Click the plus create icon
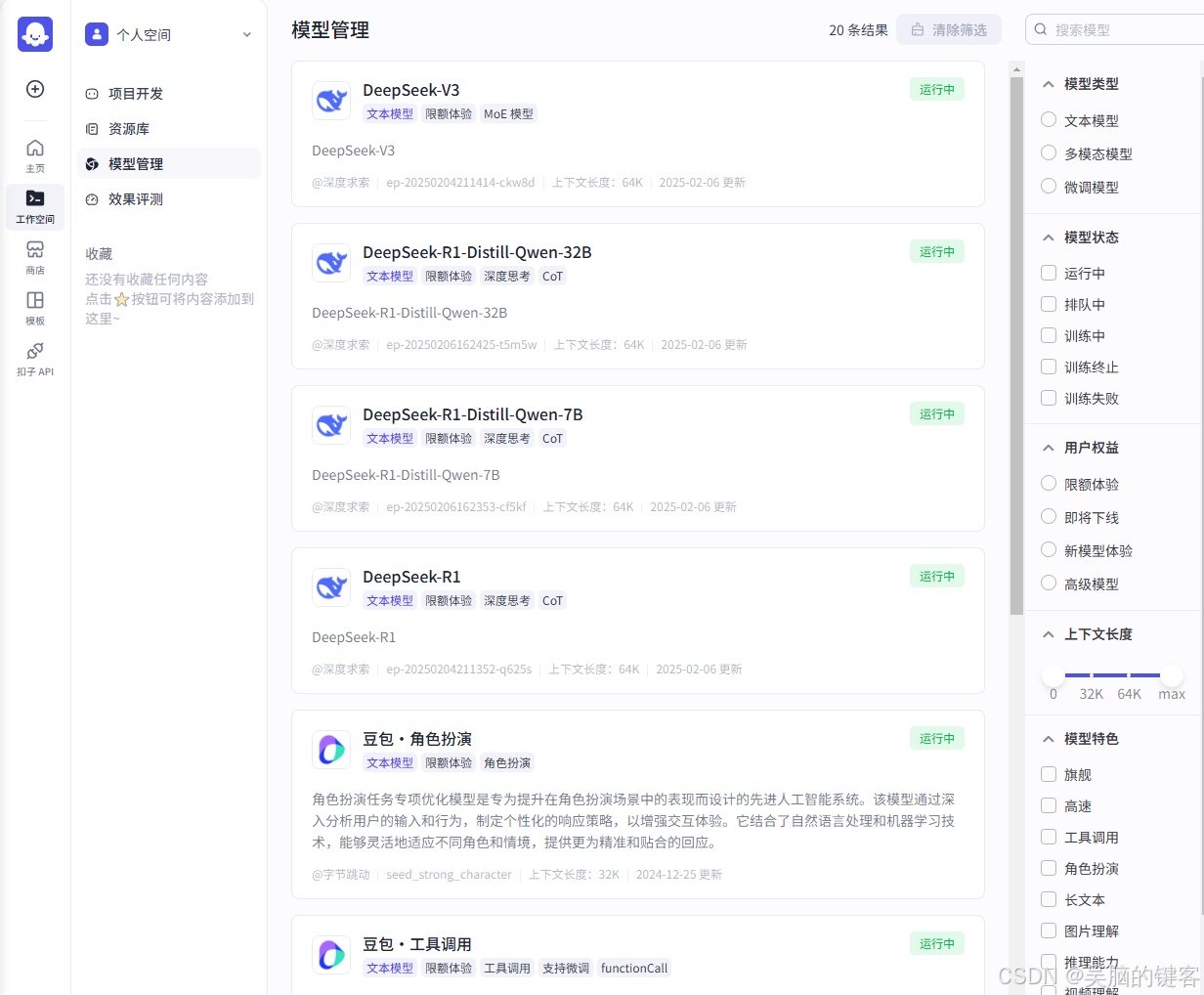This screenshot has height=995, width=1204. click(35, 89)
